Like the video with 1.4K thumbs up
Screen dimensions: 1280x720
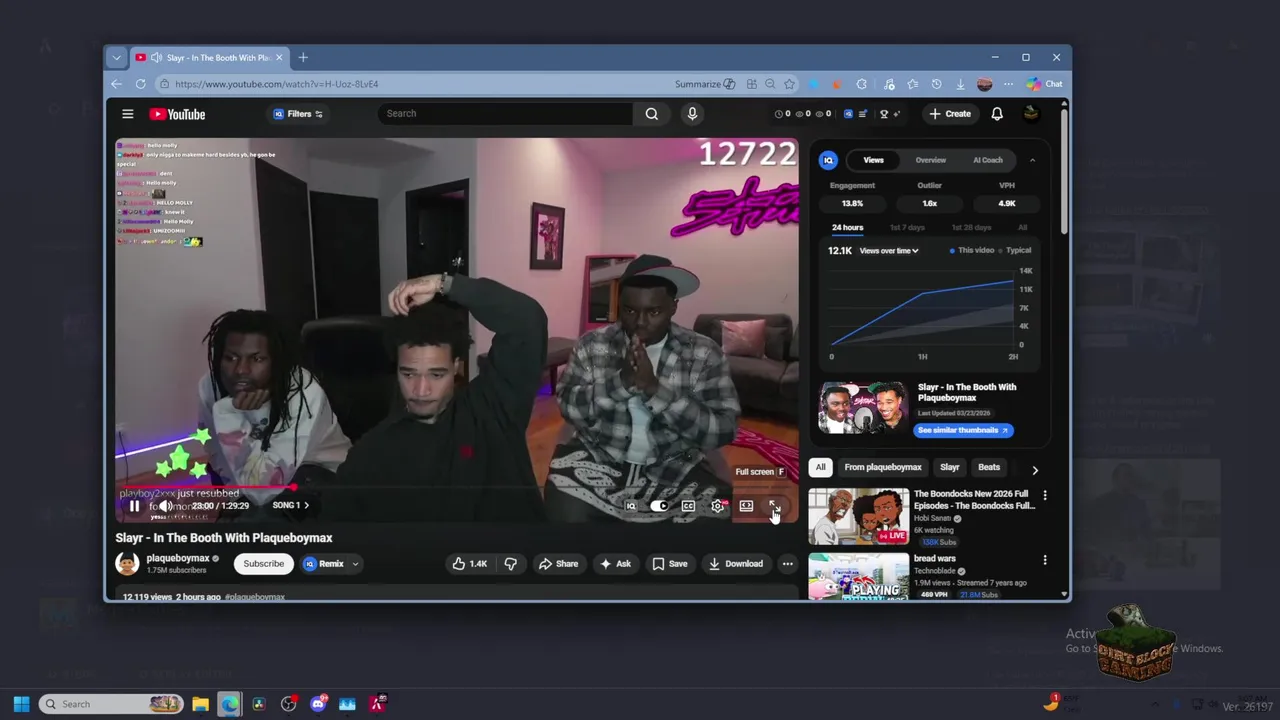click(x=469, y=564)
